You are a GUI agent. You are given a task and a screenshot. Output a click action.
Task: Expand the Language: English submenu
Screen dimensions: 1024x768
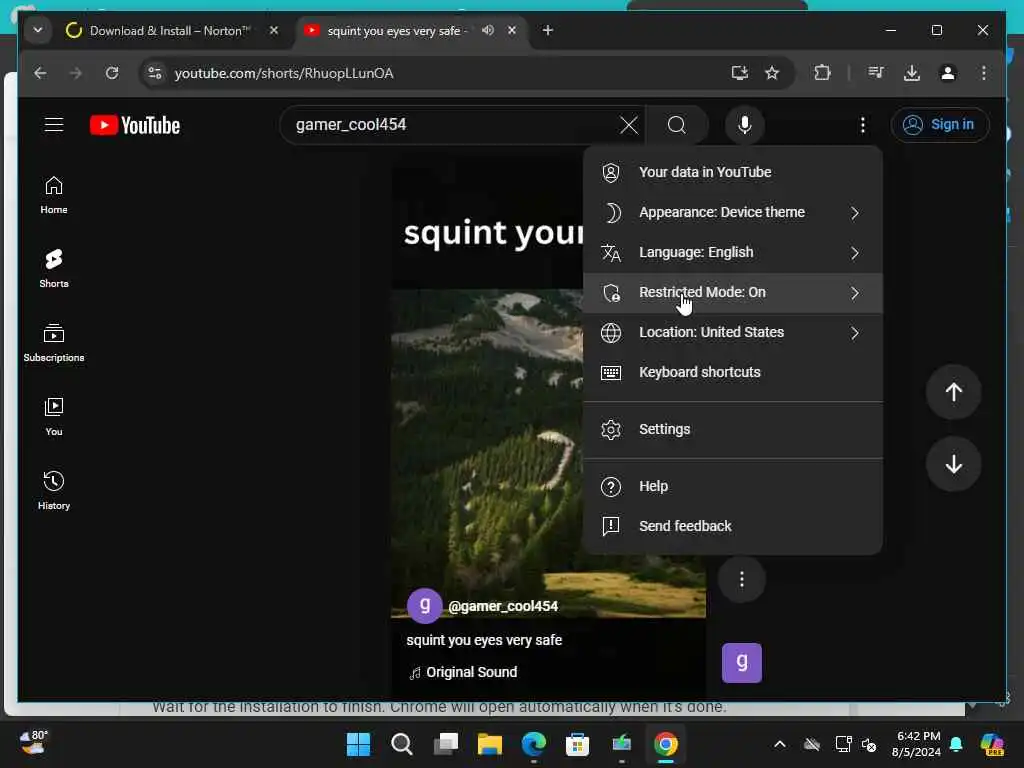[733, 253]
